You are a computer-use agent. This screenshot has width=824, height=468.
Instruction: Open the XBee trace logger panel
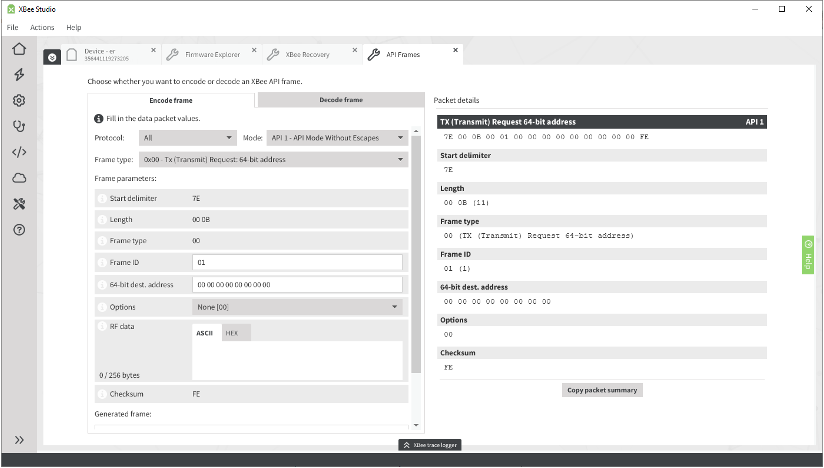coord(430,445)
